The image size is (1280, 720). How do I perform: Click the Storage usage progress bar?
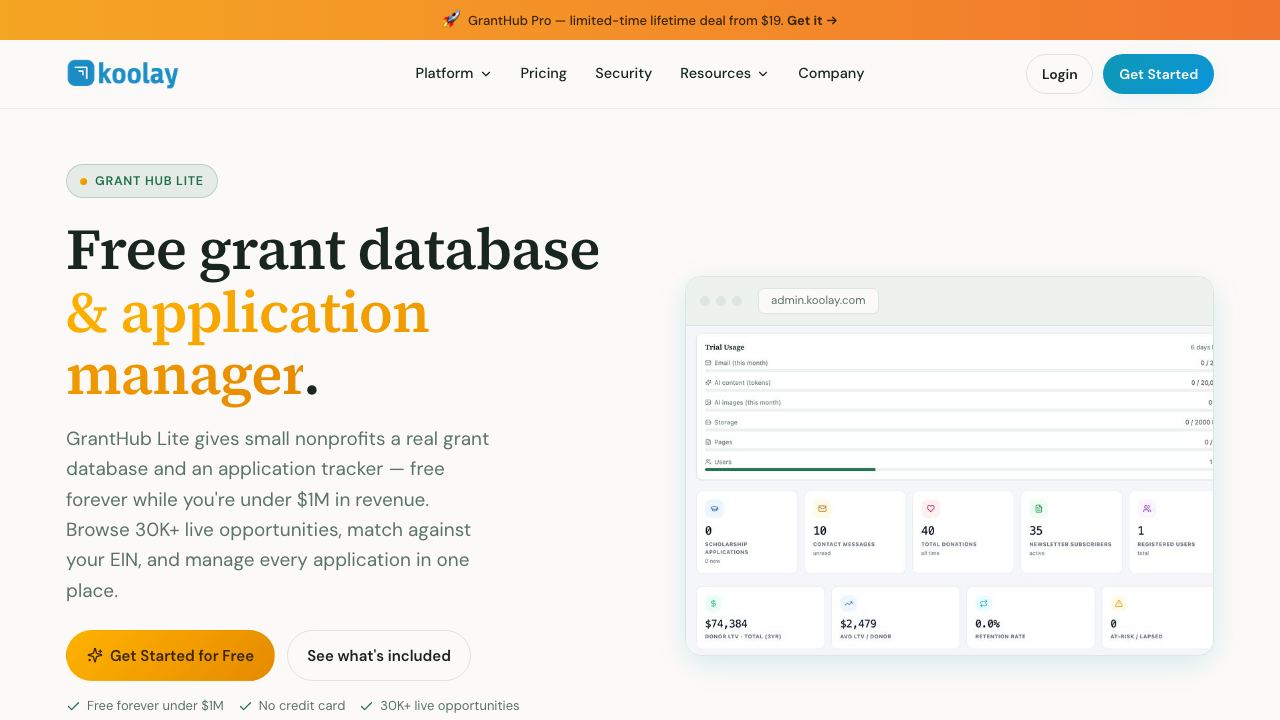tap(959, 430)
